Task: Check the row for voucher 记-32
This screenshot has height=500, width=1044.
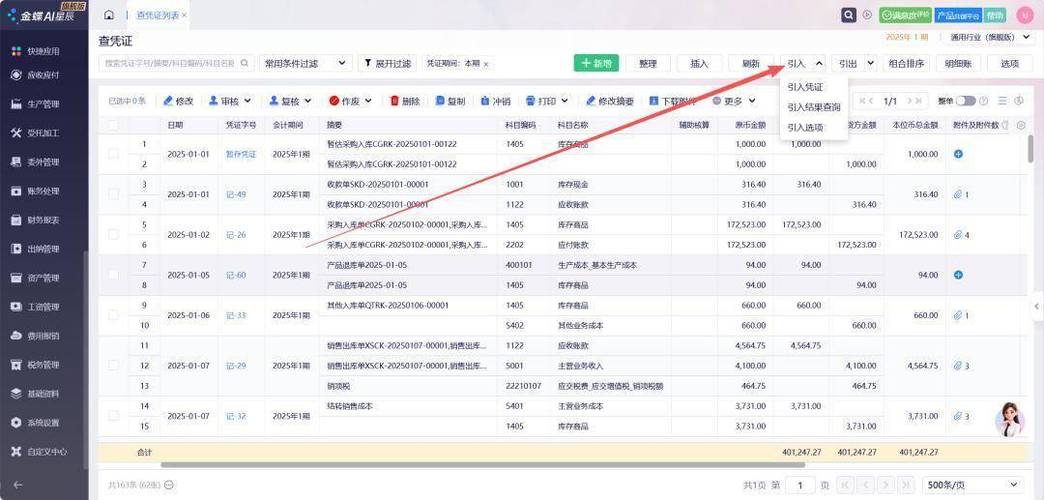Action: pyautogui.click(x=113, y=416)
